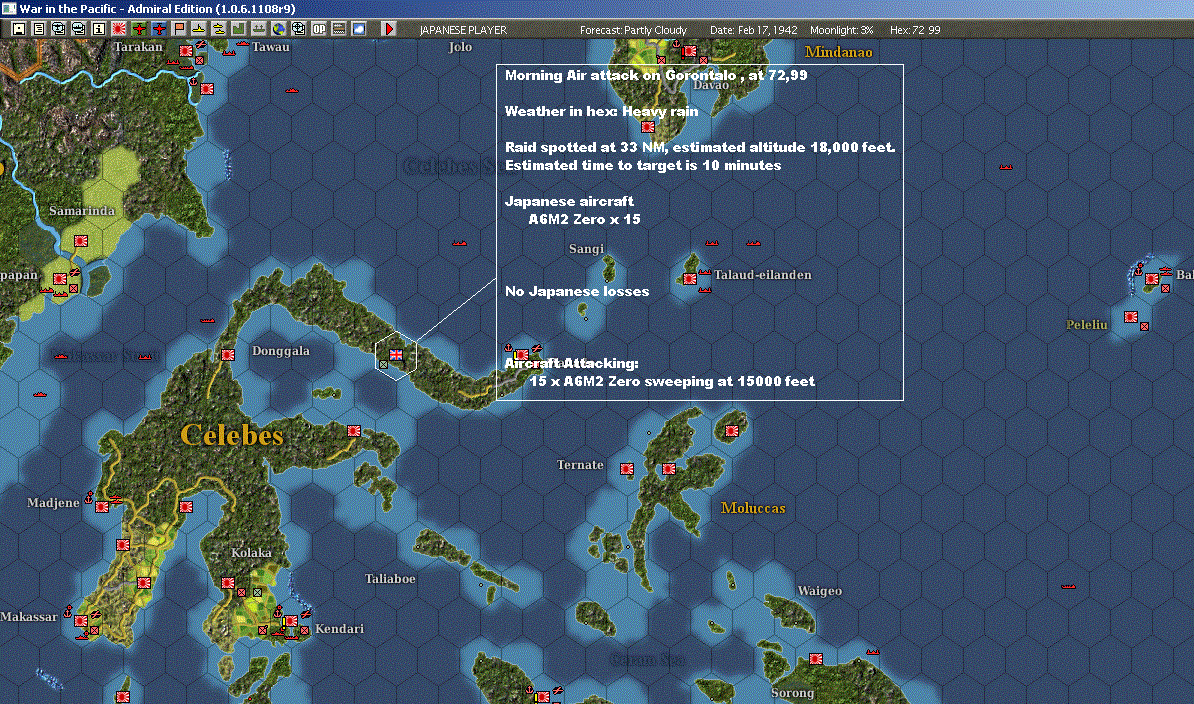Click the green land shape toolbar icon

click(239, 29)
